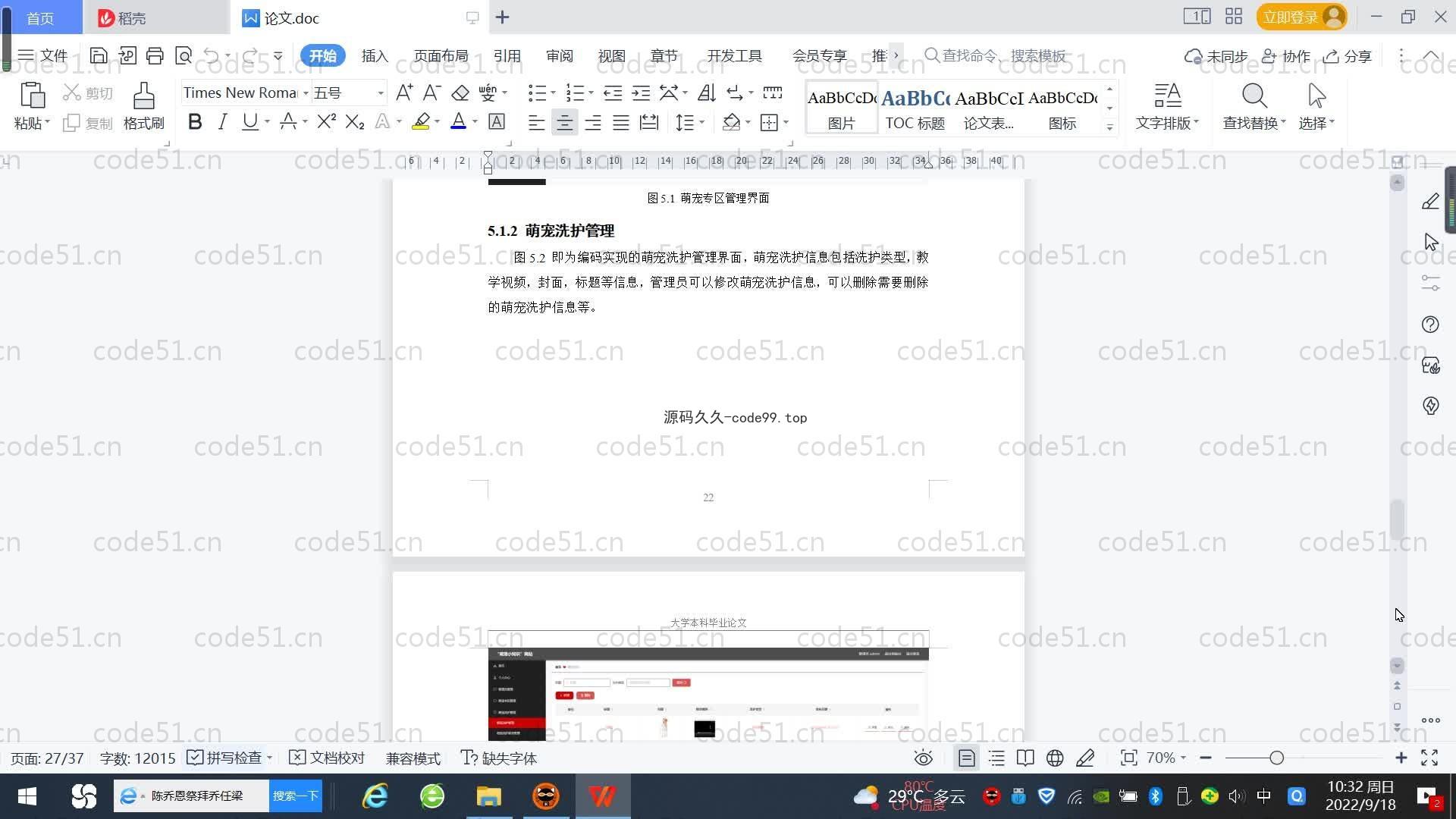Click the 分享 share button
The height and width of the screenshot is (819, 1456).
pyautogui.click(x=1348, y=56)
